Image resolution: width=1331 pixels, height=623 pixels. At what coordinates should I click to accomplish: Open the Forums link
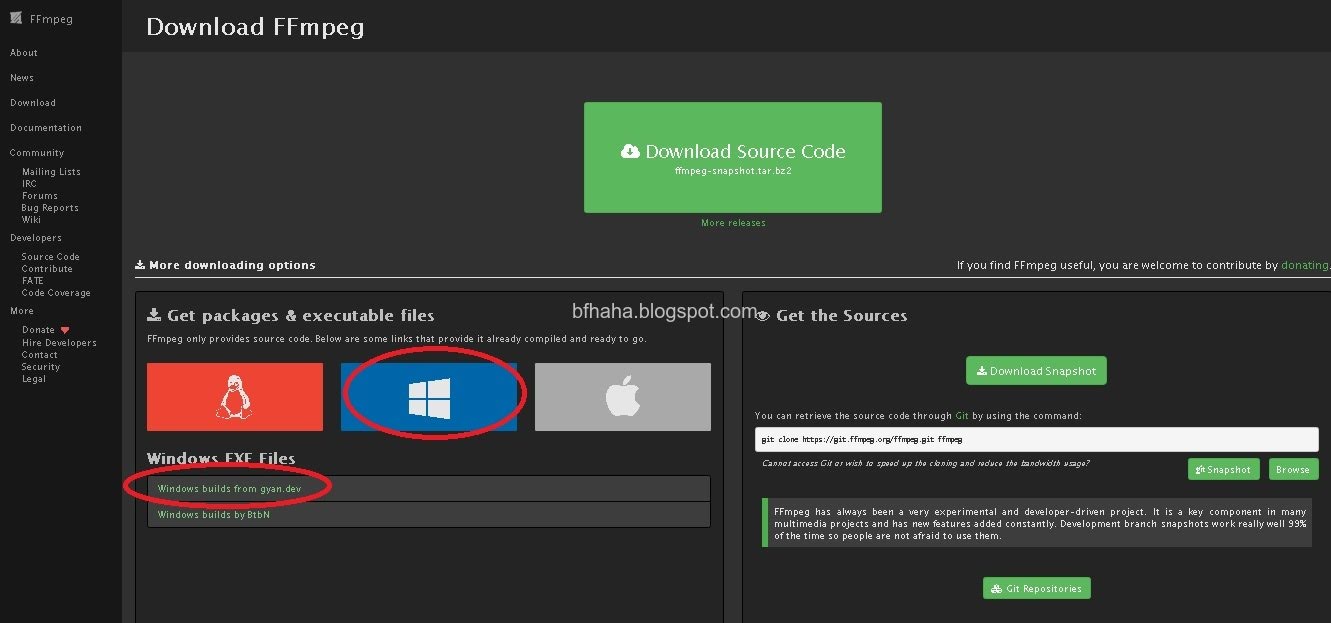point(40,196)
